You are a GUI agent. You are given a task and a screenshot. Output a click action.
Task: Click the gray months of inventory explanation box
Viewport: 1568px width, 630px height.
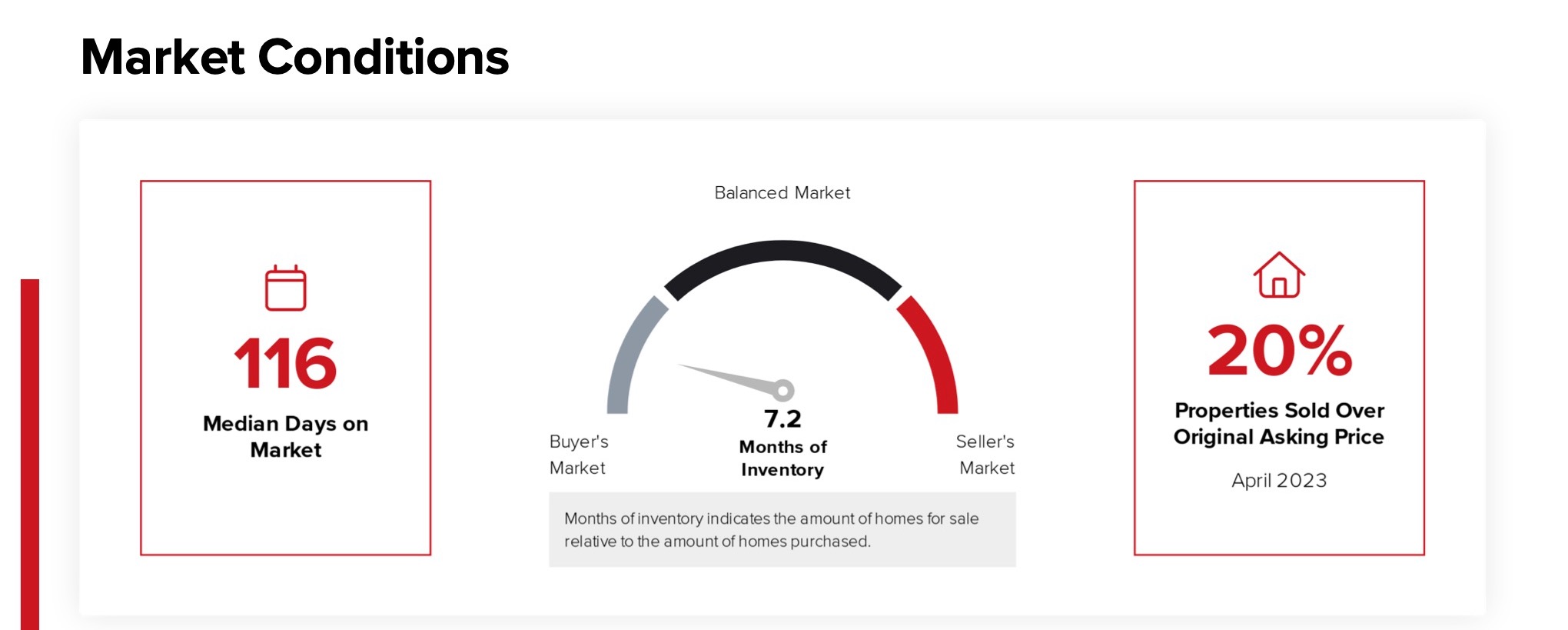[782, 529]
